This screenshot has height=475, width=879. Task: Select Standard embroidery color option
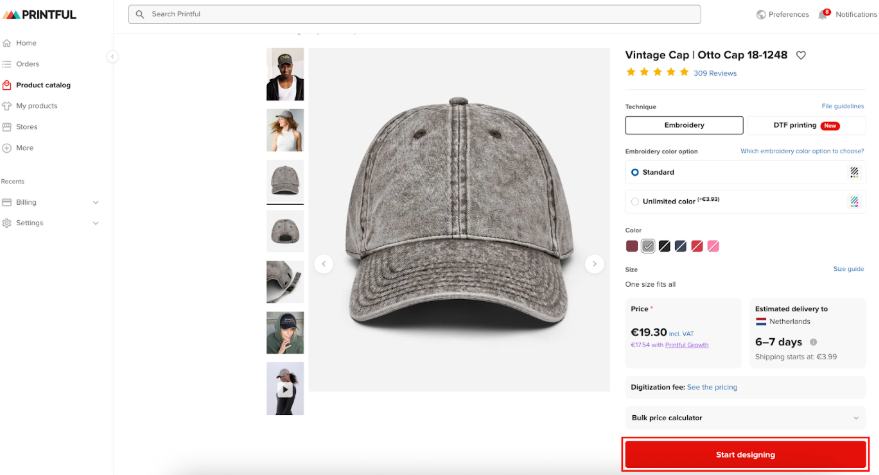[635, 172]
